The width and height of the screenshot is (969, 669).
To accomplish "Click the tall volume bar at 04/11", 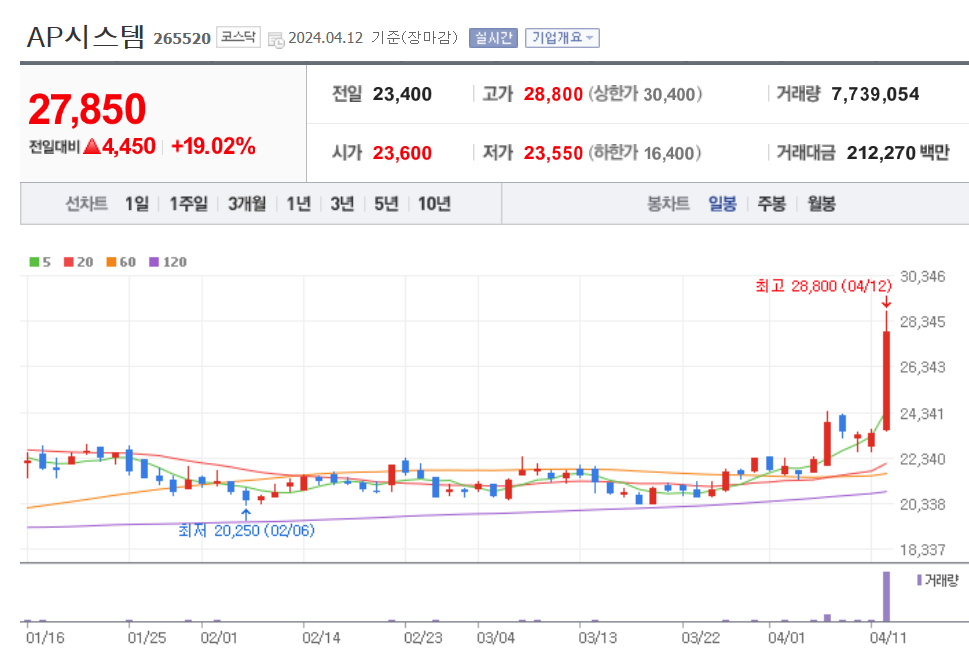I will 886,596.
